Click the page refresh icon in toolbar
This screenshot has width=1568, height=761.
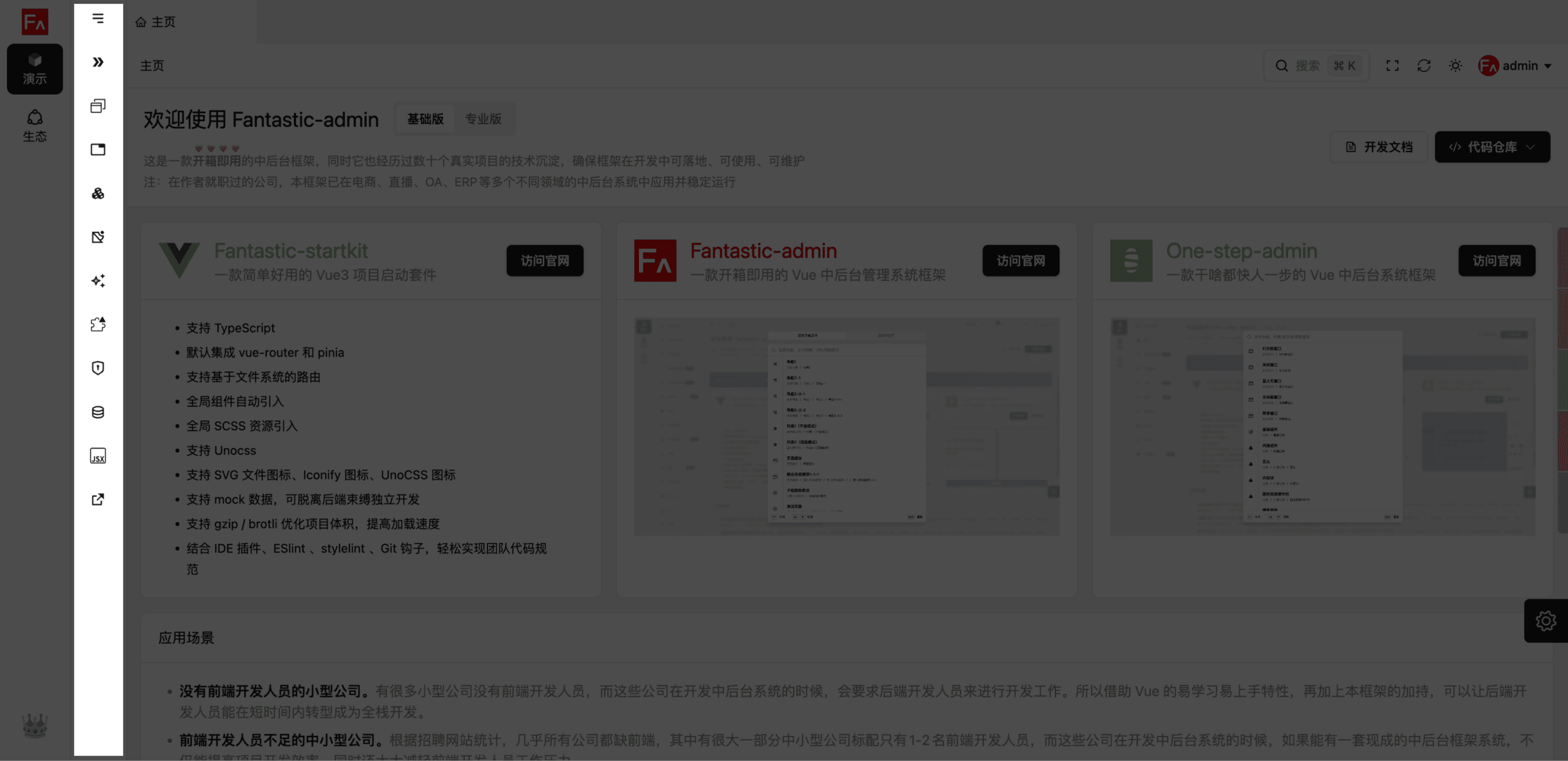point(1424,66)
